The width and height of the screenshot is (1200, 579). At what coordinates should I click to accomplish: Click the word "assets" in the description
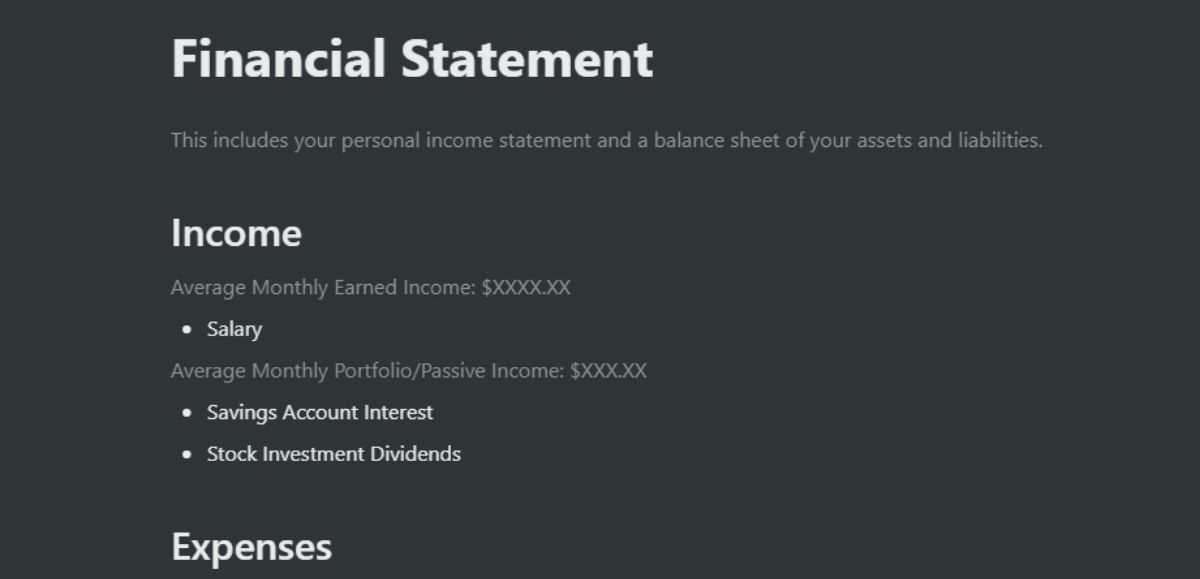[x=884, y=141]
